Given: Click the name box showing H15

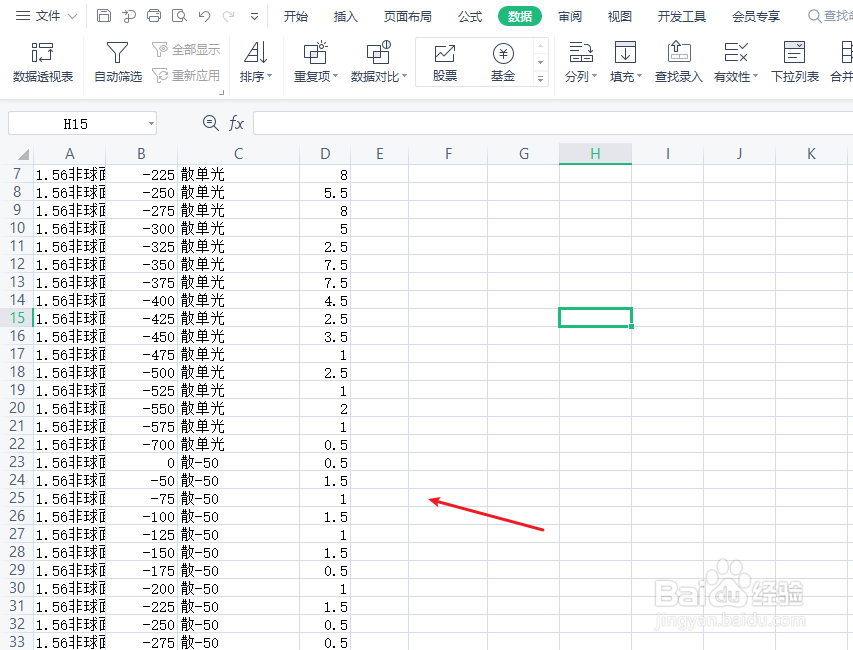Looking at the screenshot, I should (76, 123).
